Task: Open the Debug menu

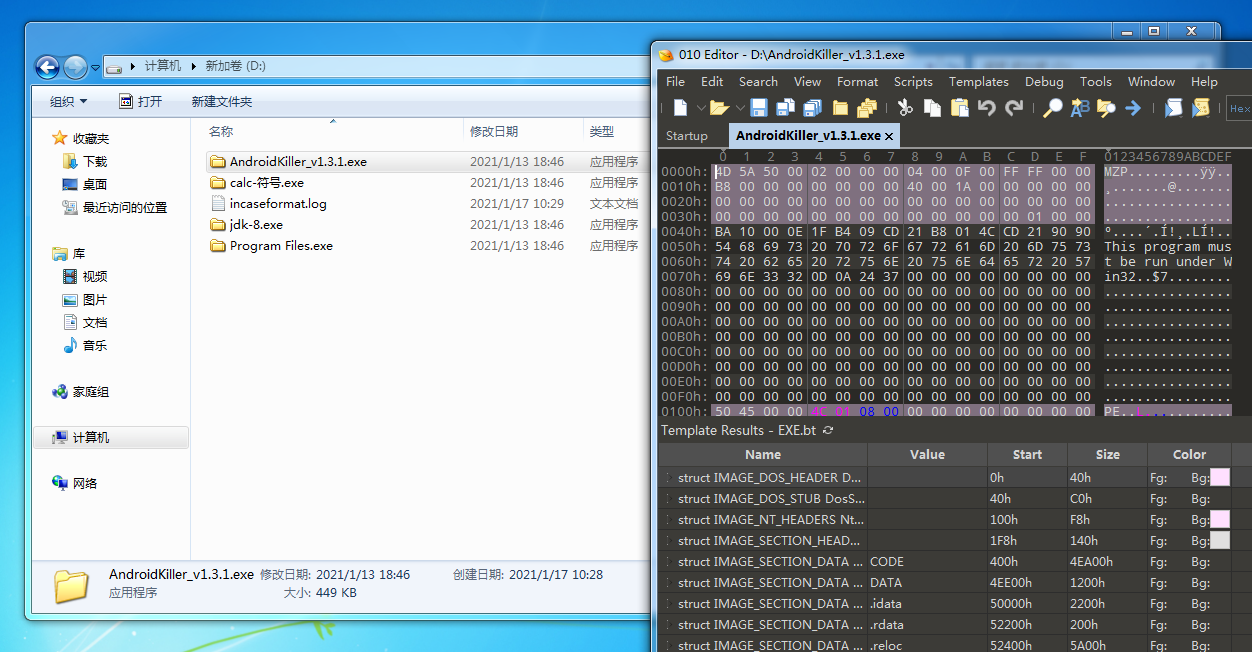Action: click(1044, 82)
